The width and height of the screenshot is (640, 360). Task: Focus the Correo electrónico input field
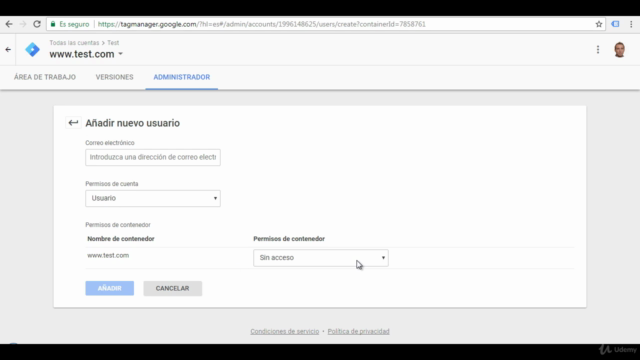(x=153, y=157)
